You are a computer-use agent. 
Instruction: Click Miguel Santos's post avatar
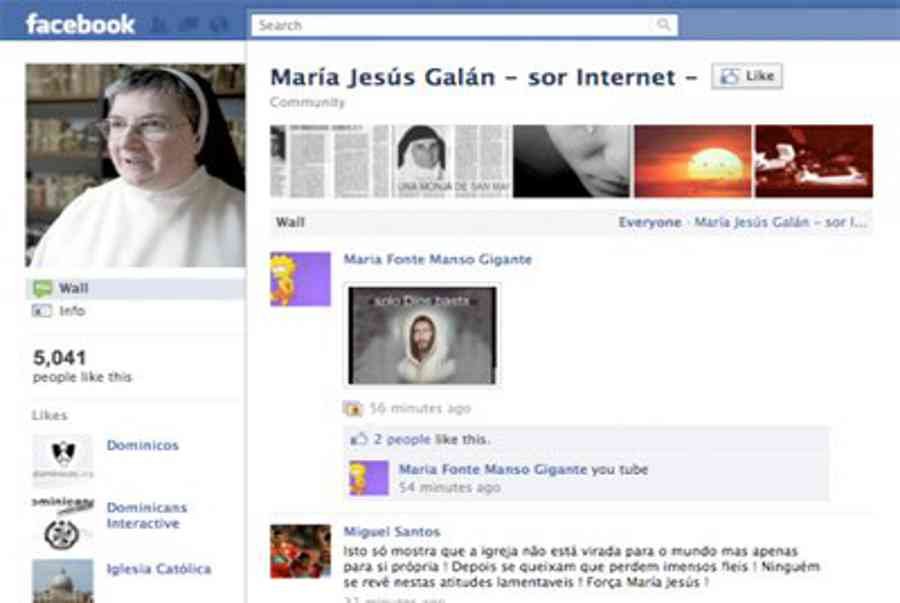[x=300, y=551]
